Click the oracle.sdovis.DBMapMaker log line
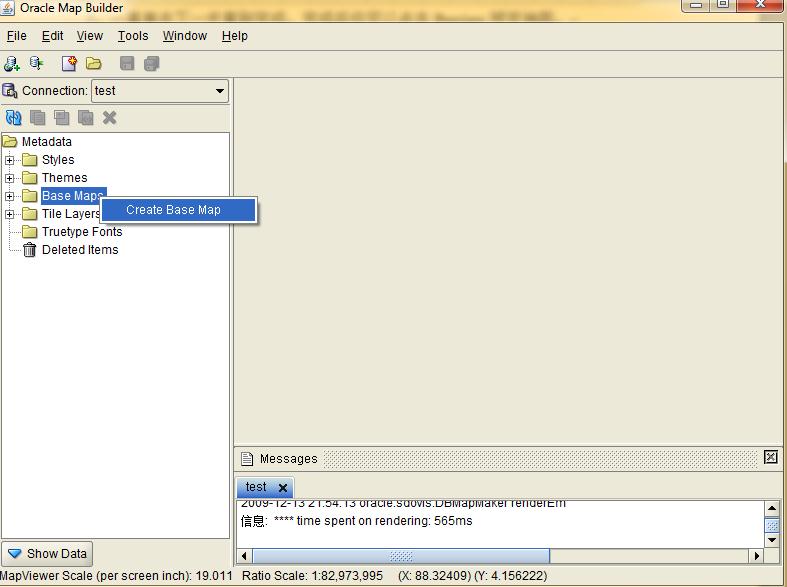Screen dimensions: 787x587 tap(403, 503)
